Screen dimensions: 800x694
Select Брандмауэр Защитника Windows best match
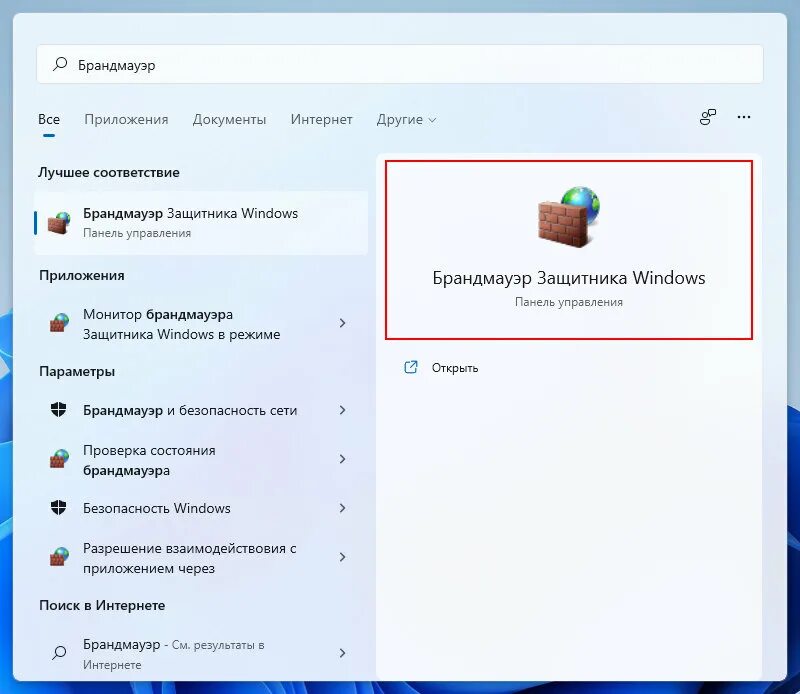[201, 223]
